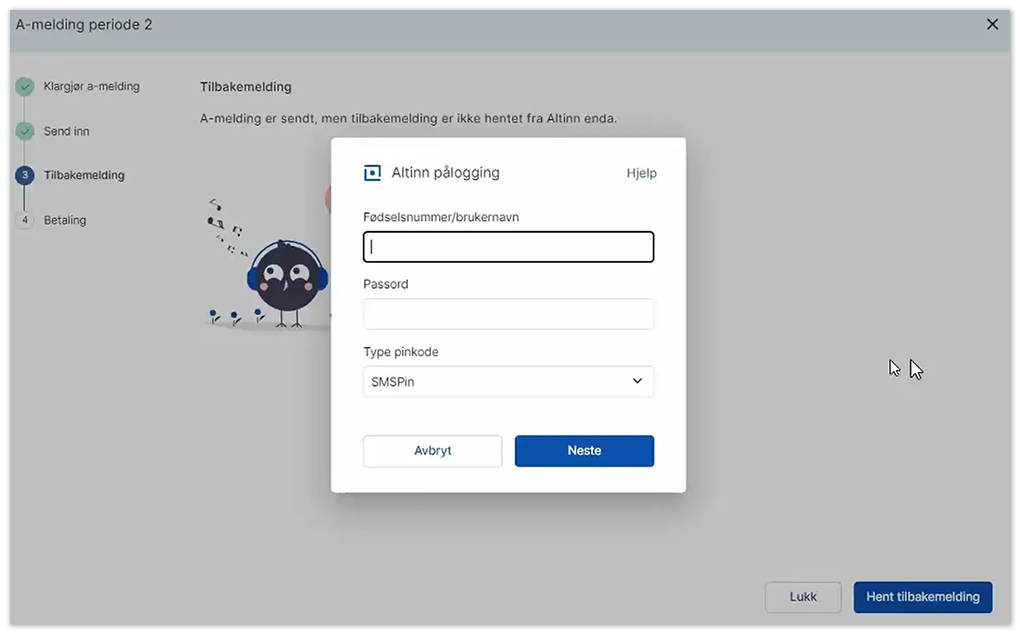Screen dimensions: 1020x634
Task: Click the green checkmark beside Klargjør a-melding
Action: (25, 87)
